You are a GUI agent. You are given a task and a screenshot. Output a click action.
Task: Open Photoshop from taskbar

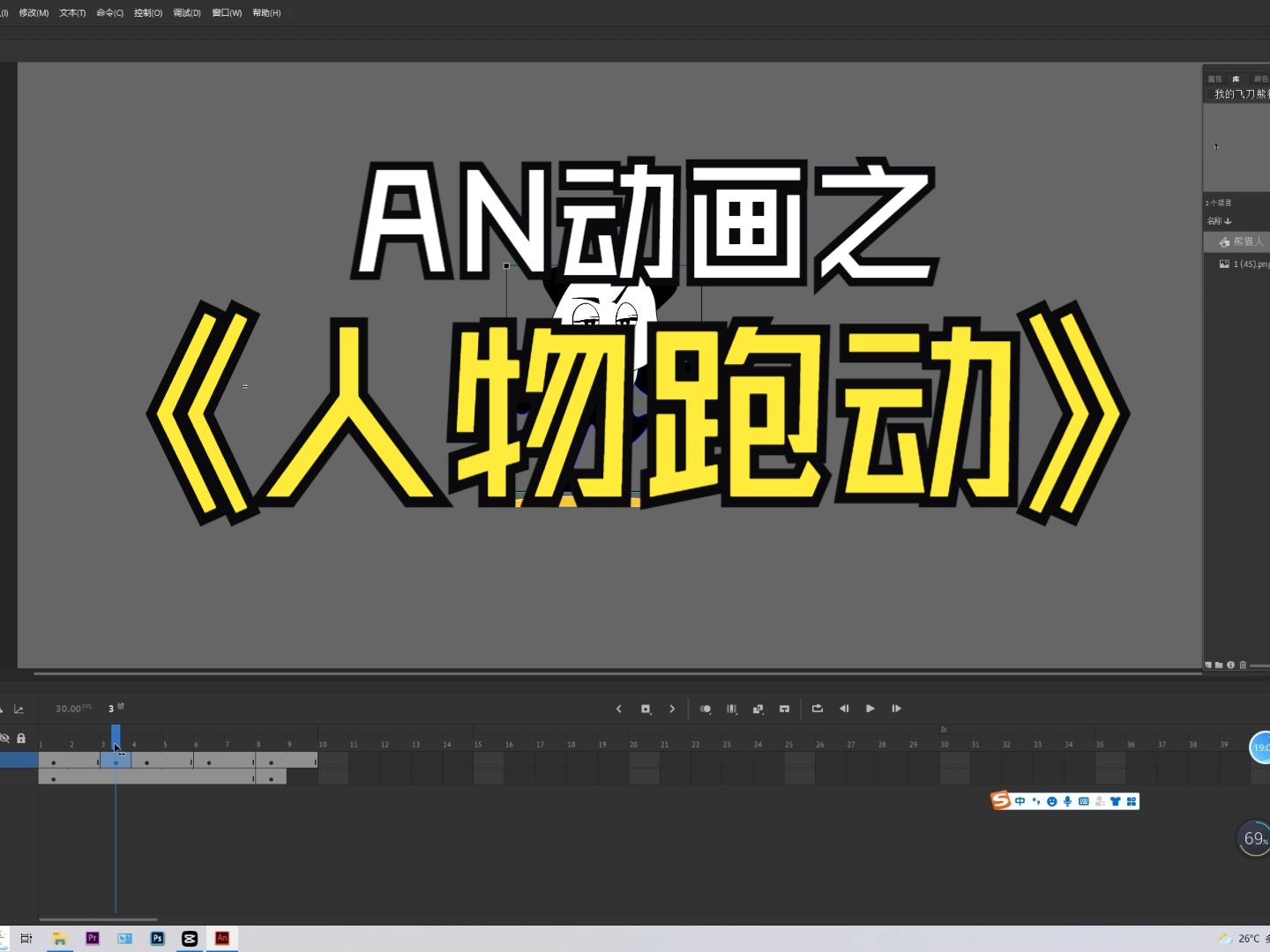tap(157, 939)
